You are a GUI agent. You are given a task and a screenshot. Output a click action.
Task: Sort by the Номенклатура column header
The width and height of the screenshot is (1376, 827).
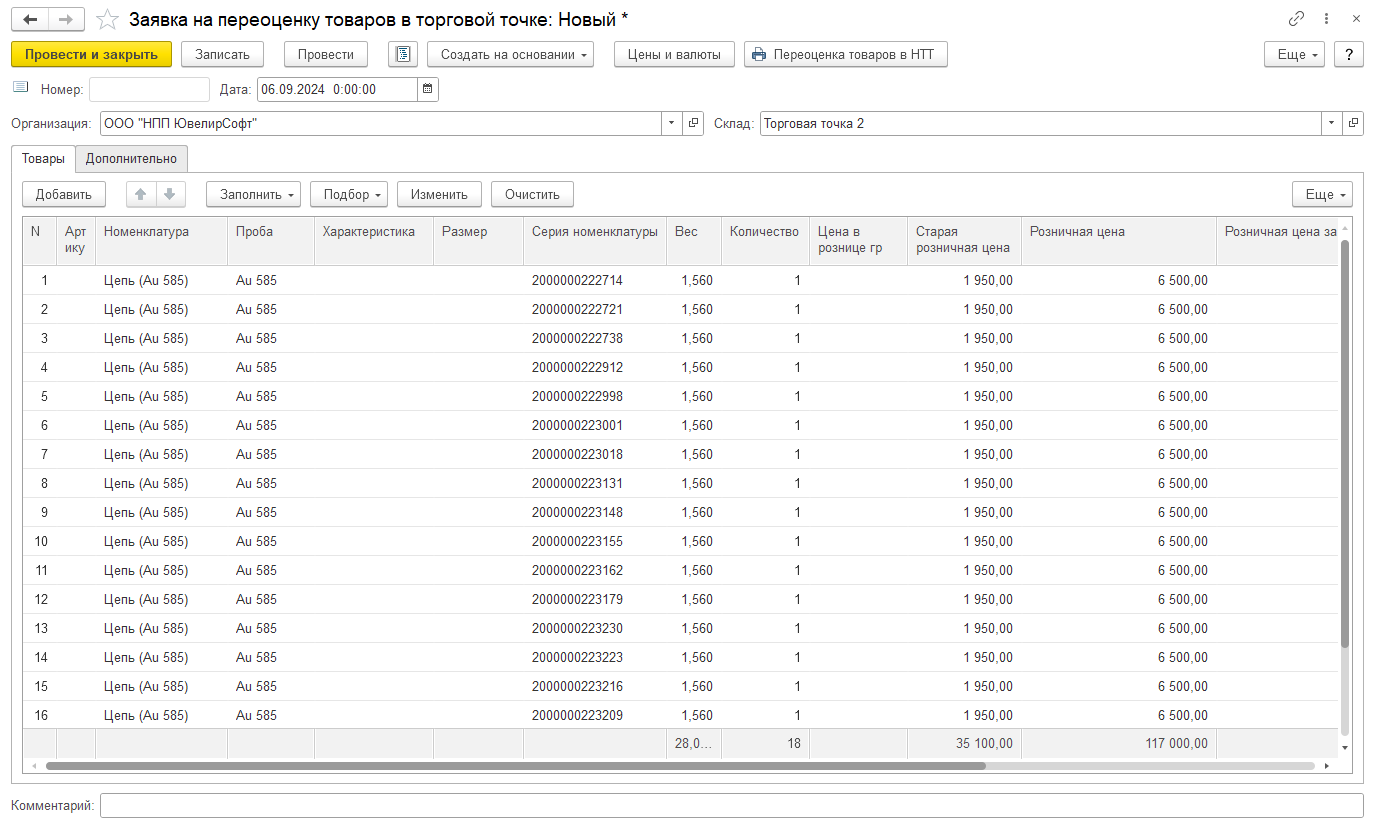[x=161, y=240]
